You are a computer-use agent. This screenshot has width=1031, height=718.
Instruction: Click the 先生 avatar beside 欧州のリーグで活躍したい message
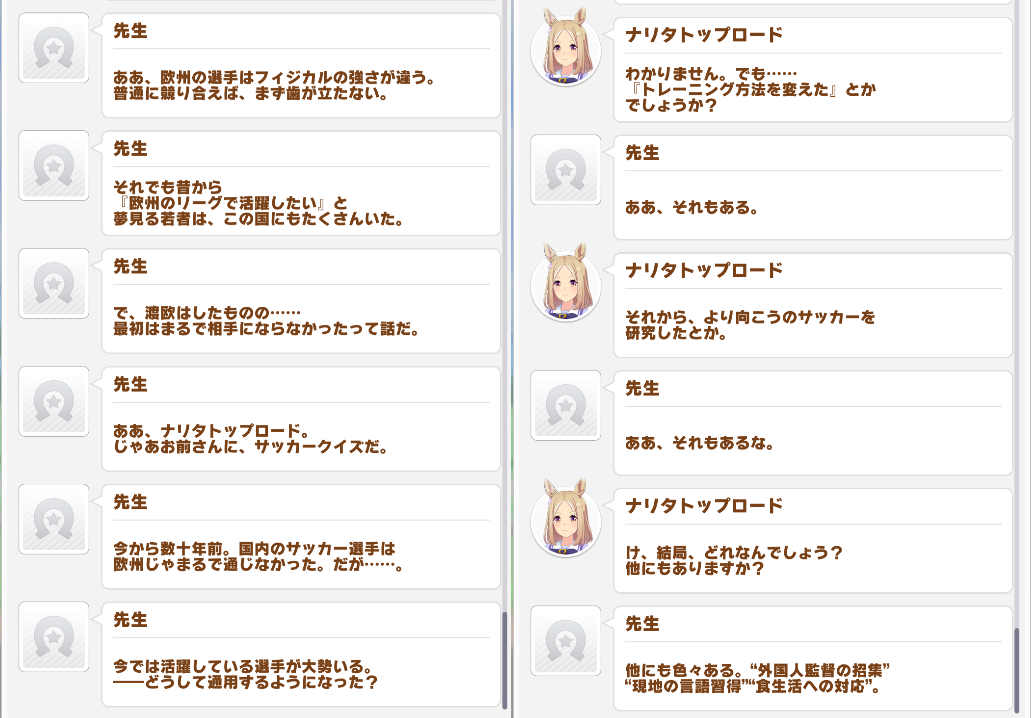coord(54,166)
